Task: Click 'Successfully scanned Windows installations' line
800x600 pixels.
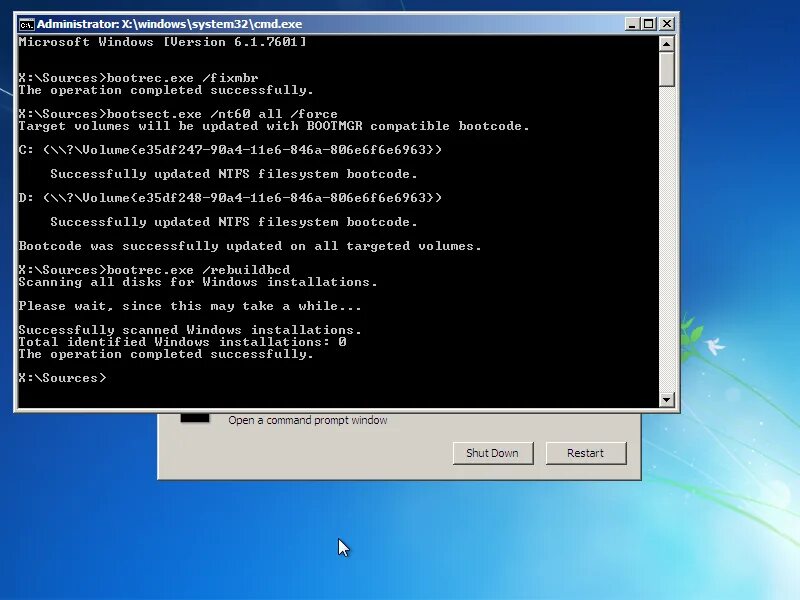Action: [x=190, y=330]
